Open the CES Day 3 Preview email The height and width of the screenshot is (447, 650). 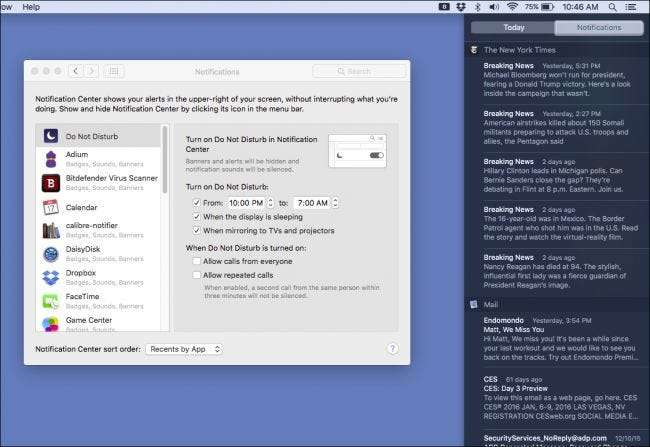tap(560, 398)
